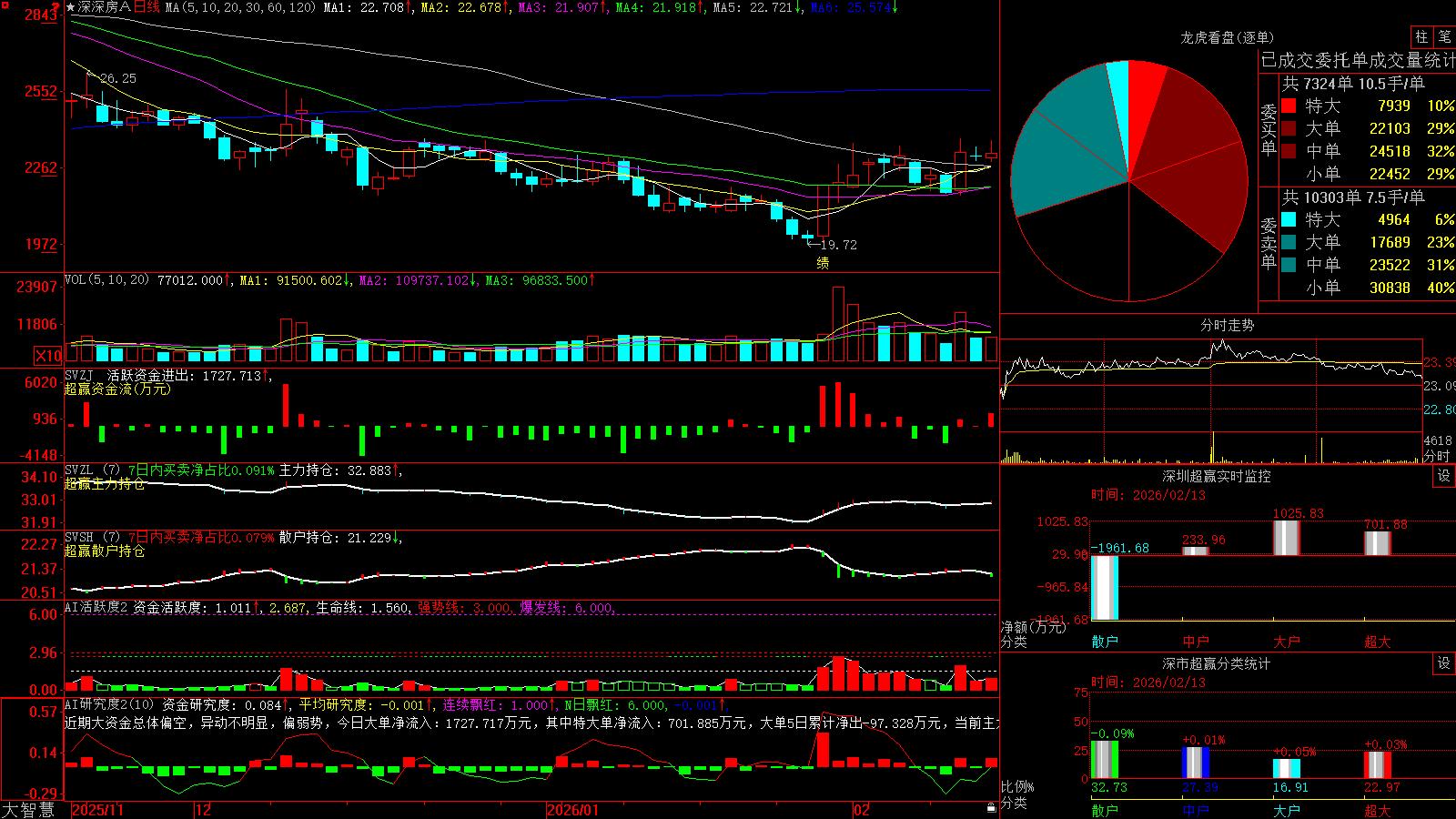This screenshot has height=819, width=1456.
Task: Open 设 settings for 深圳超赢实时监控
Action: click(1444, 476)
